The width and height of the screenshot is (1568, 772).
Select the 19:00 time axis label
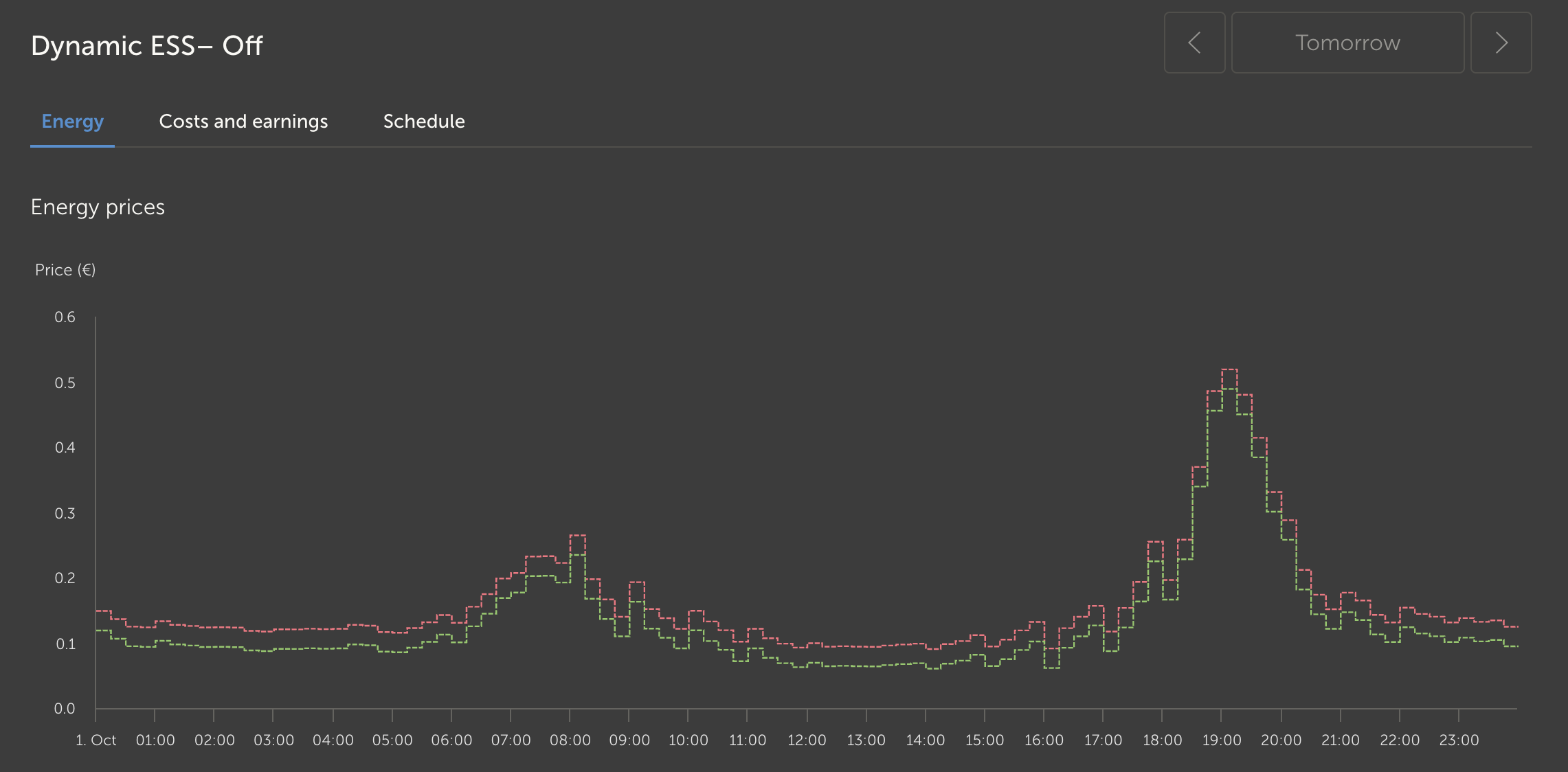pyautogui.click(x=1221, y=740)
